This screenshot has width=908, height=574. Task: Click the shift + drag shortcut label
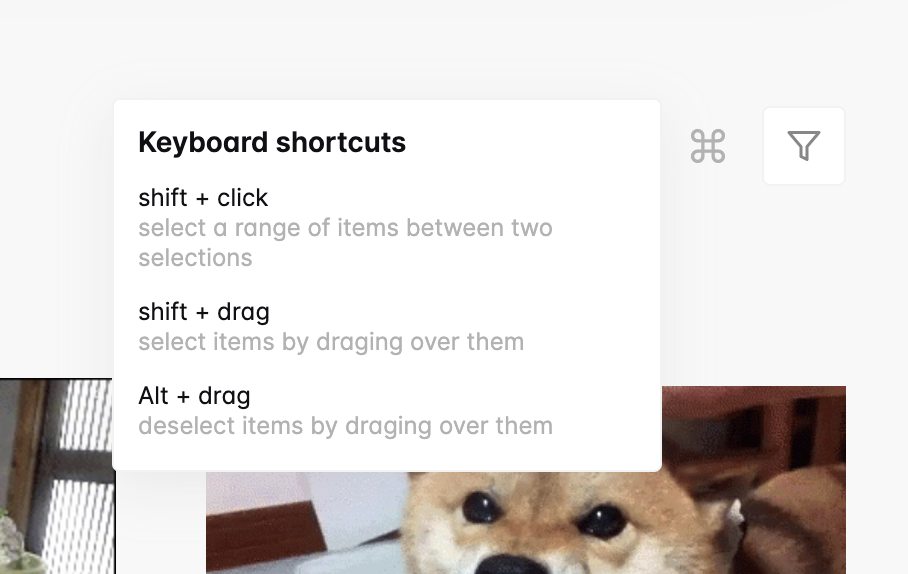(204, 312)
